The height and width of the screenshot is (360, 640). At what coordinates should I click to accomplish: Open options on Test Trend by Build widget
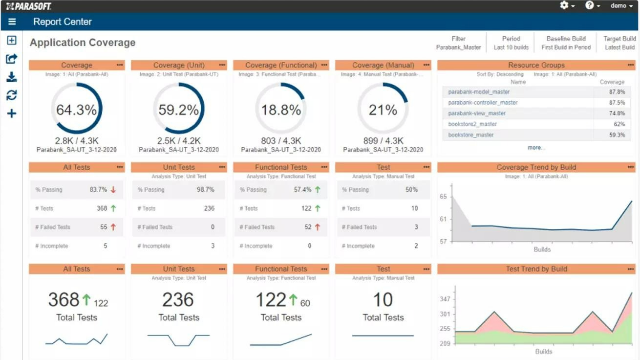point(631,269)
